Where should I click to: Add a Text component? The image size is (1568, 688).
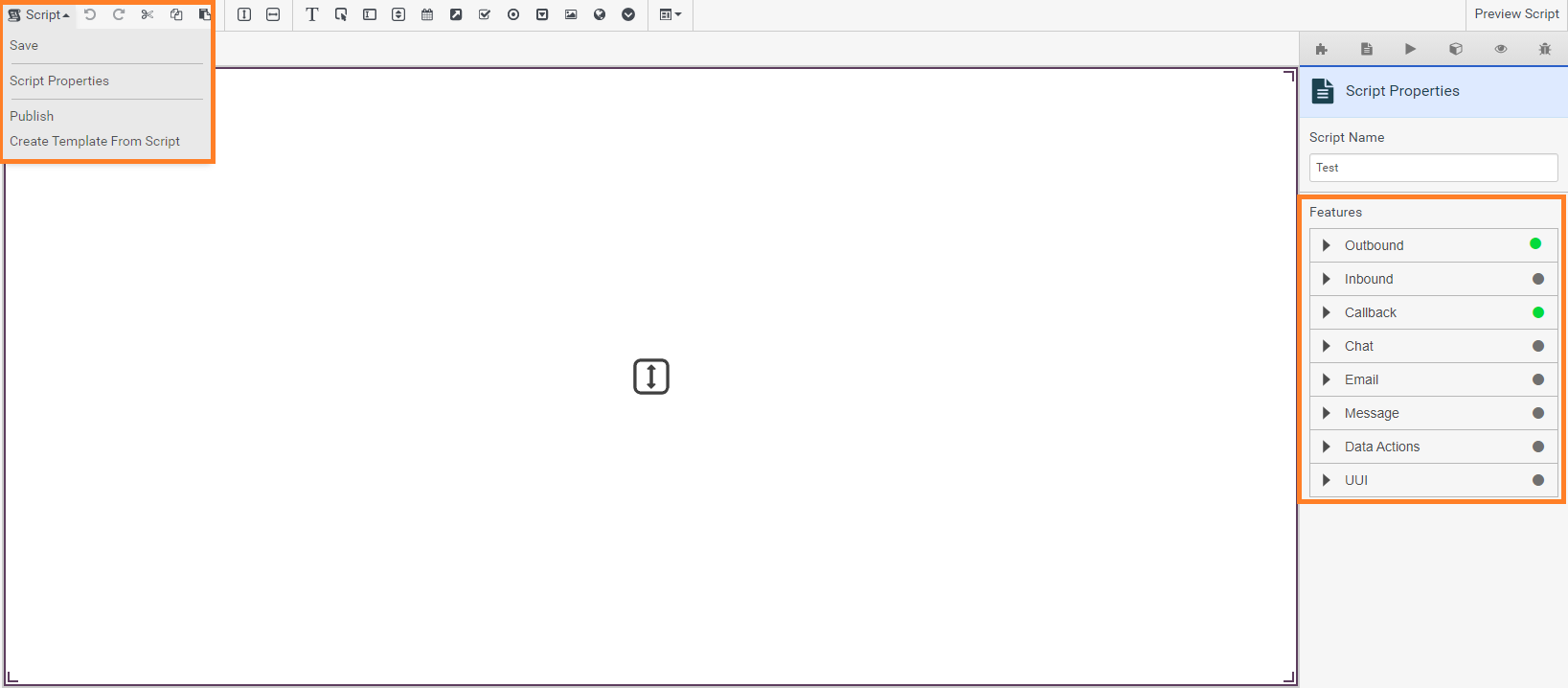click(312, 14)
